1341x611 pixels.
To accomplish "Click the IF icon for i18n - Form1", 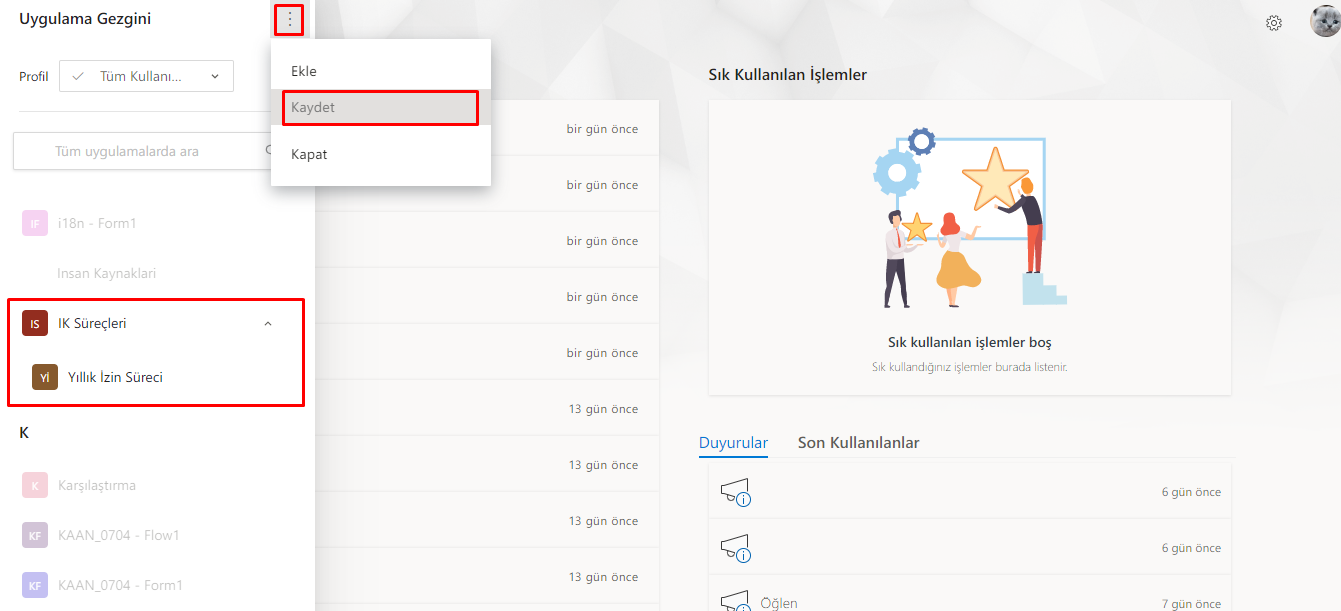I will 35,223.
